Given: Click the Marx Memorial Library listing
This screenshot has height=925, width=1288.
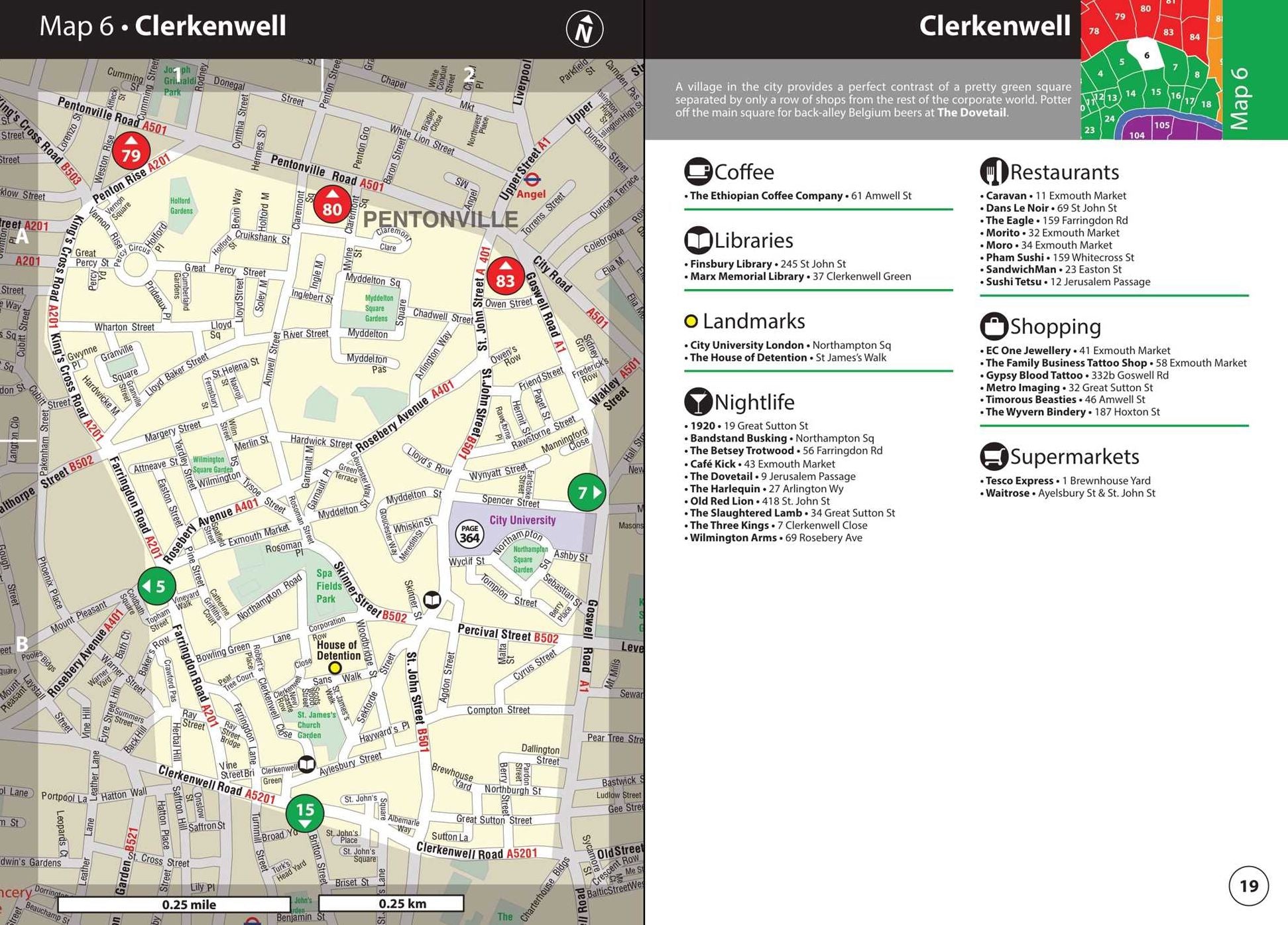Looking at the screenshot, I should click(798, 277).
